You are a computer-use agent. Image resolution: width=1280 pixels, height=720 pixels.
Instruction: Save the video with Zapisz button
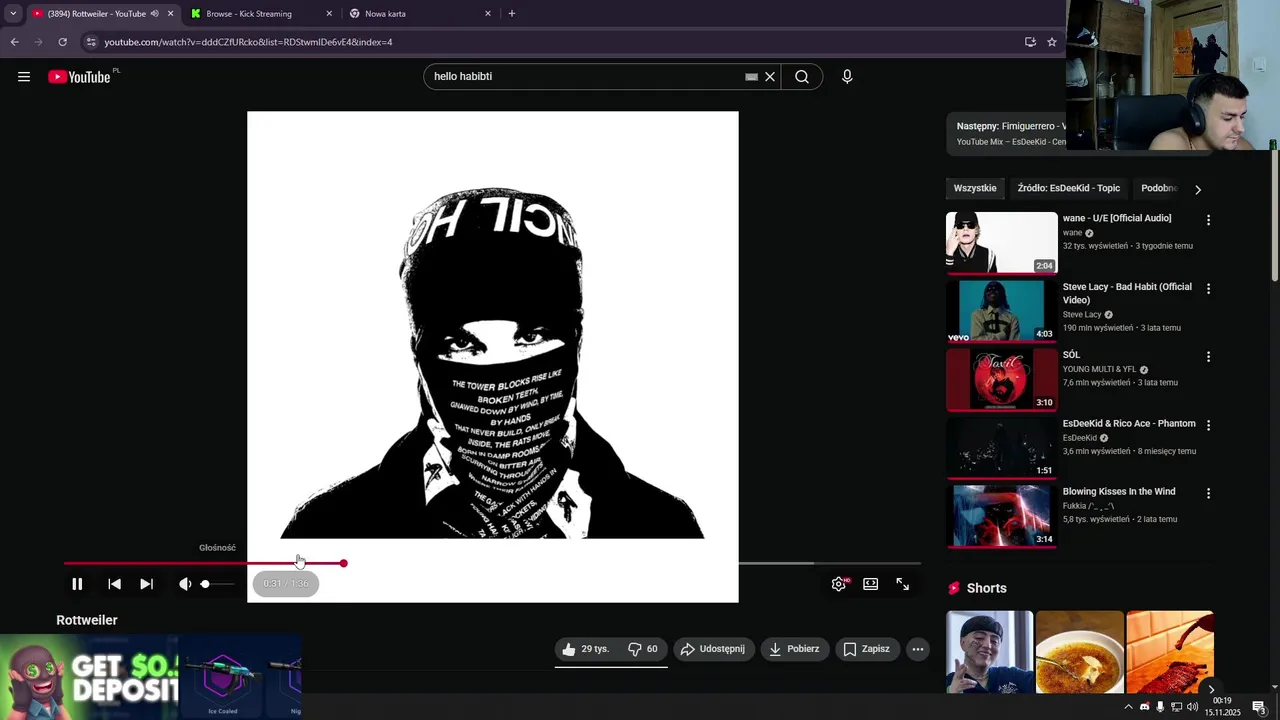(x=866, y=649)
